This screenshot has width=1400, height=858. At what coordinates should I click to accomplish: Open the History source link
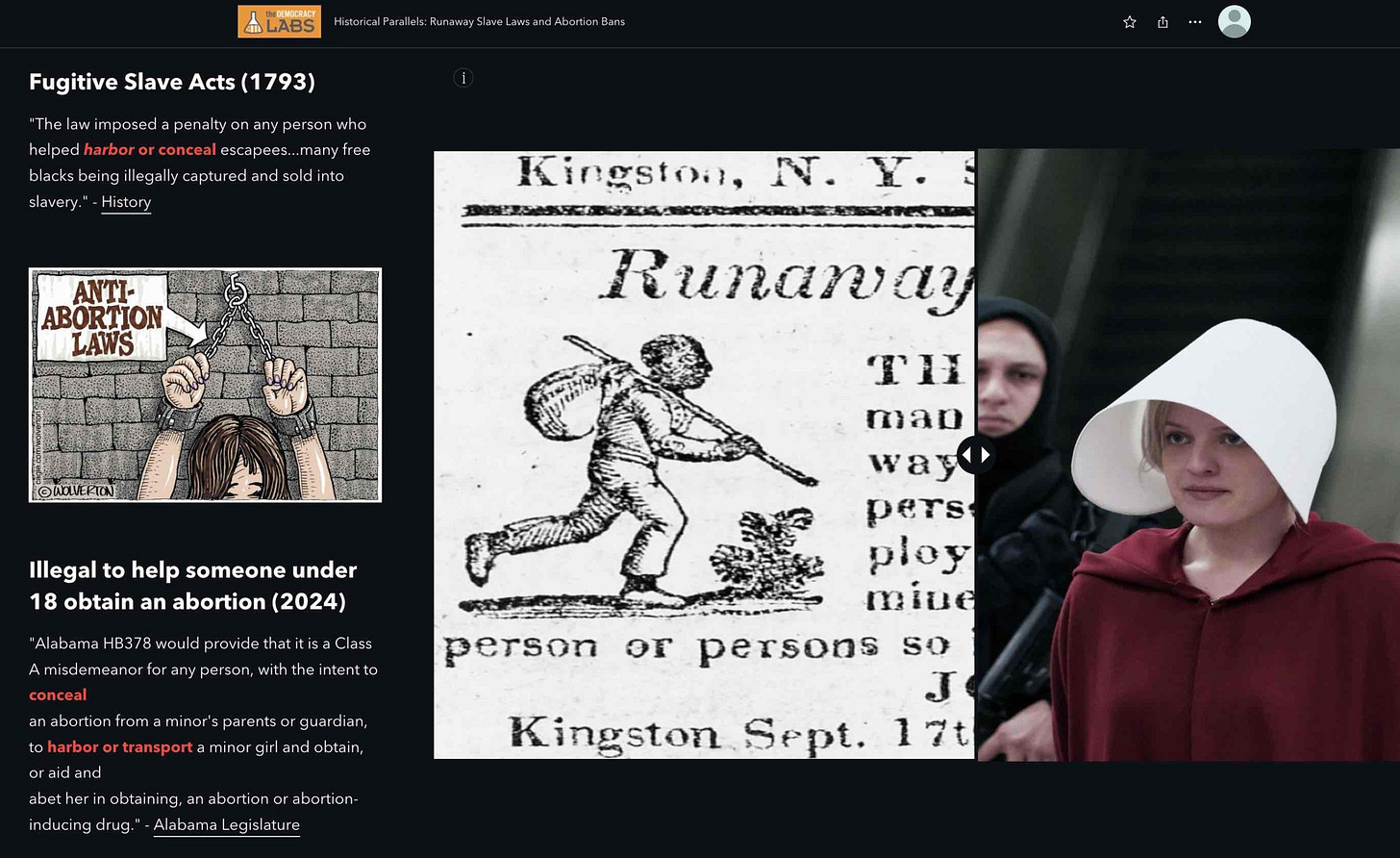point(126,202)
